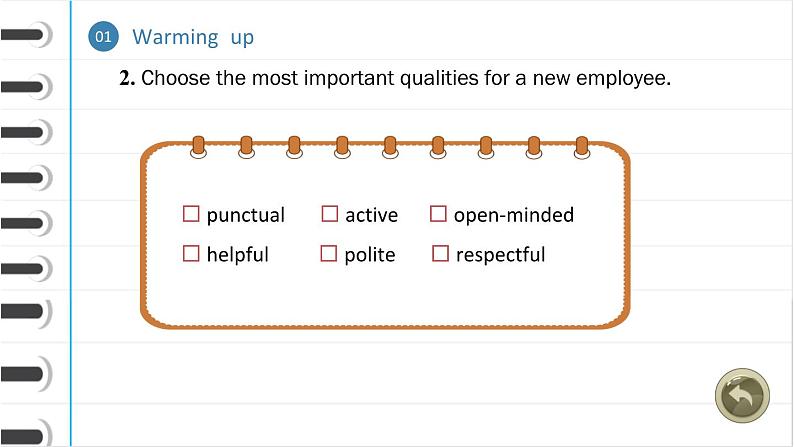
Task: Click the word polite
Action: (370, 255)
